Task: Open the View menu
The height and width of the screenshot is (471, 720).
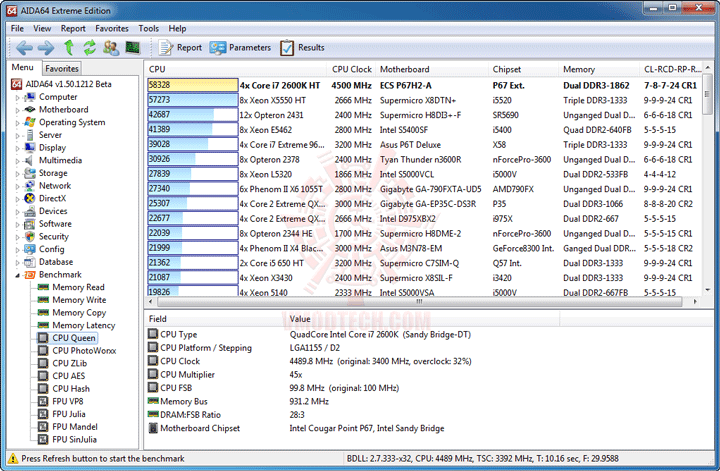Action: point(42,28)
